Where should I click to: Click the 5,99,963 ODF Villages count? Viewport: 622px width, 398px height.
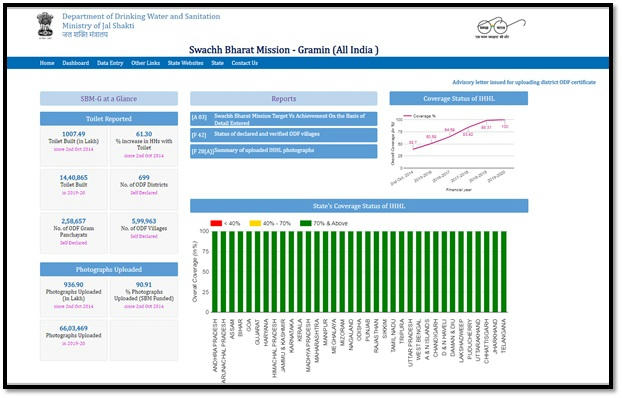tap(144, 221)
